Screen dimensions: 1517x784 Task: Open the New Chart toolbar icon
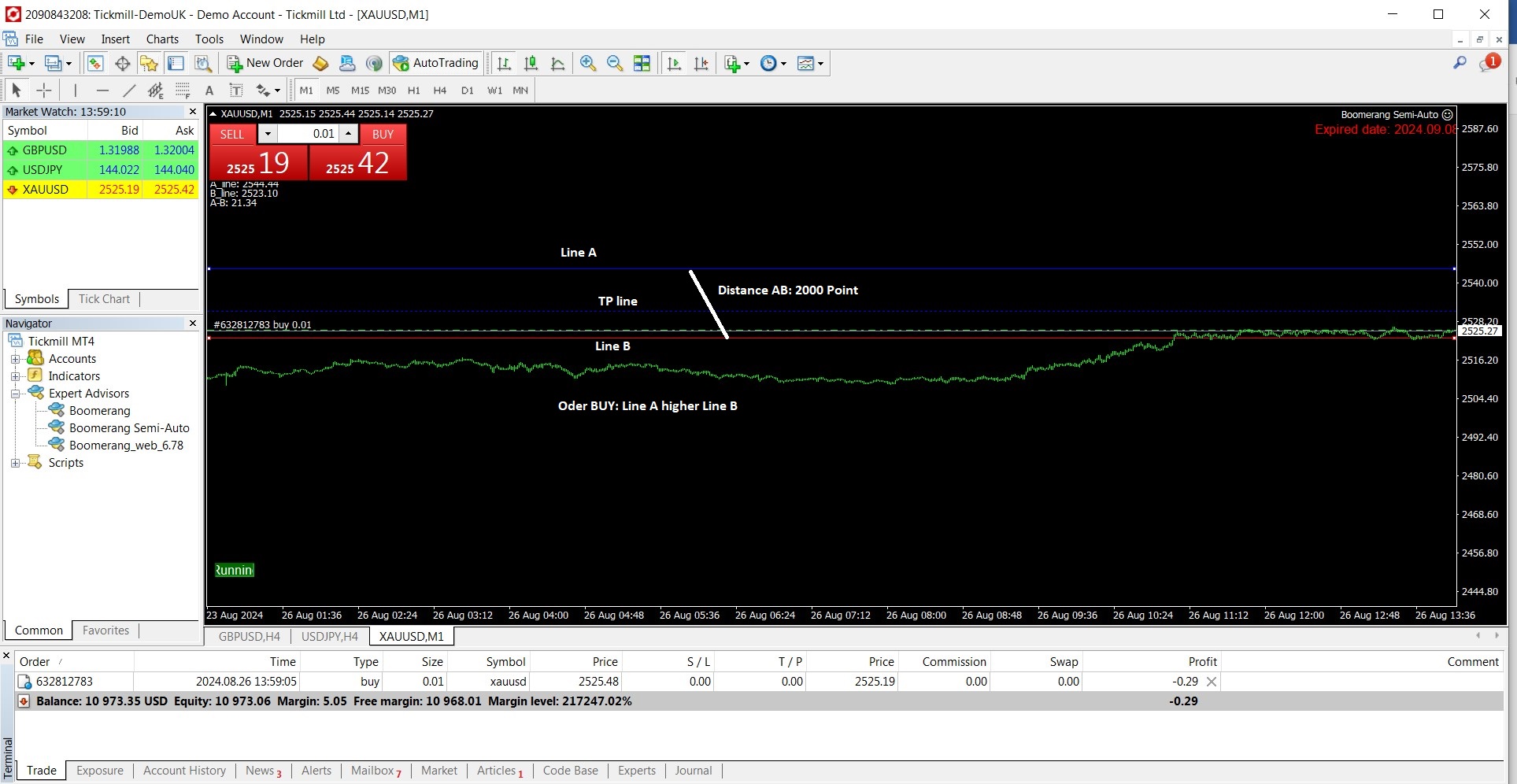16,63
